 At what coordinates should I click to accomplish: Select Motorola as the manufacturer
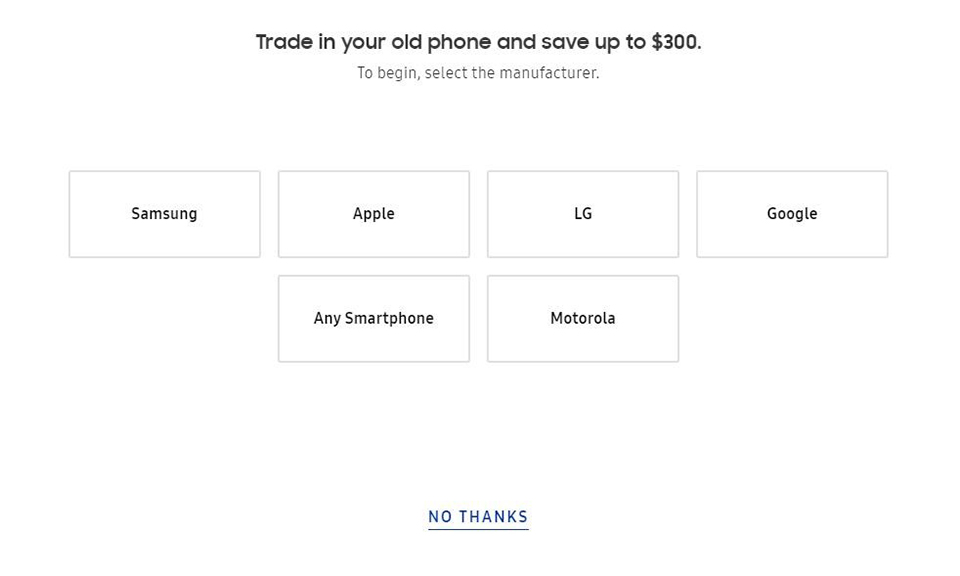583,319
